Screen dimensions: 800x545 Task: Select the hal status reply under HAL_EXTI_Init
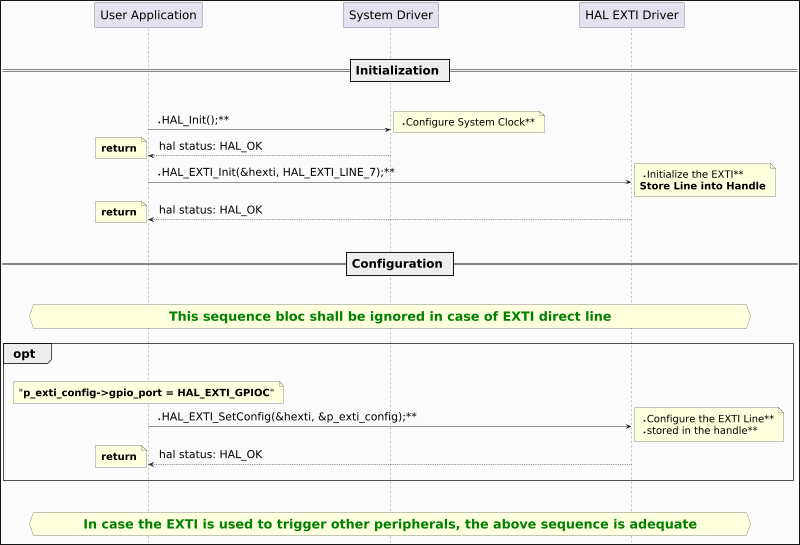(210, 210)
